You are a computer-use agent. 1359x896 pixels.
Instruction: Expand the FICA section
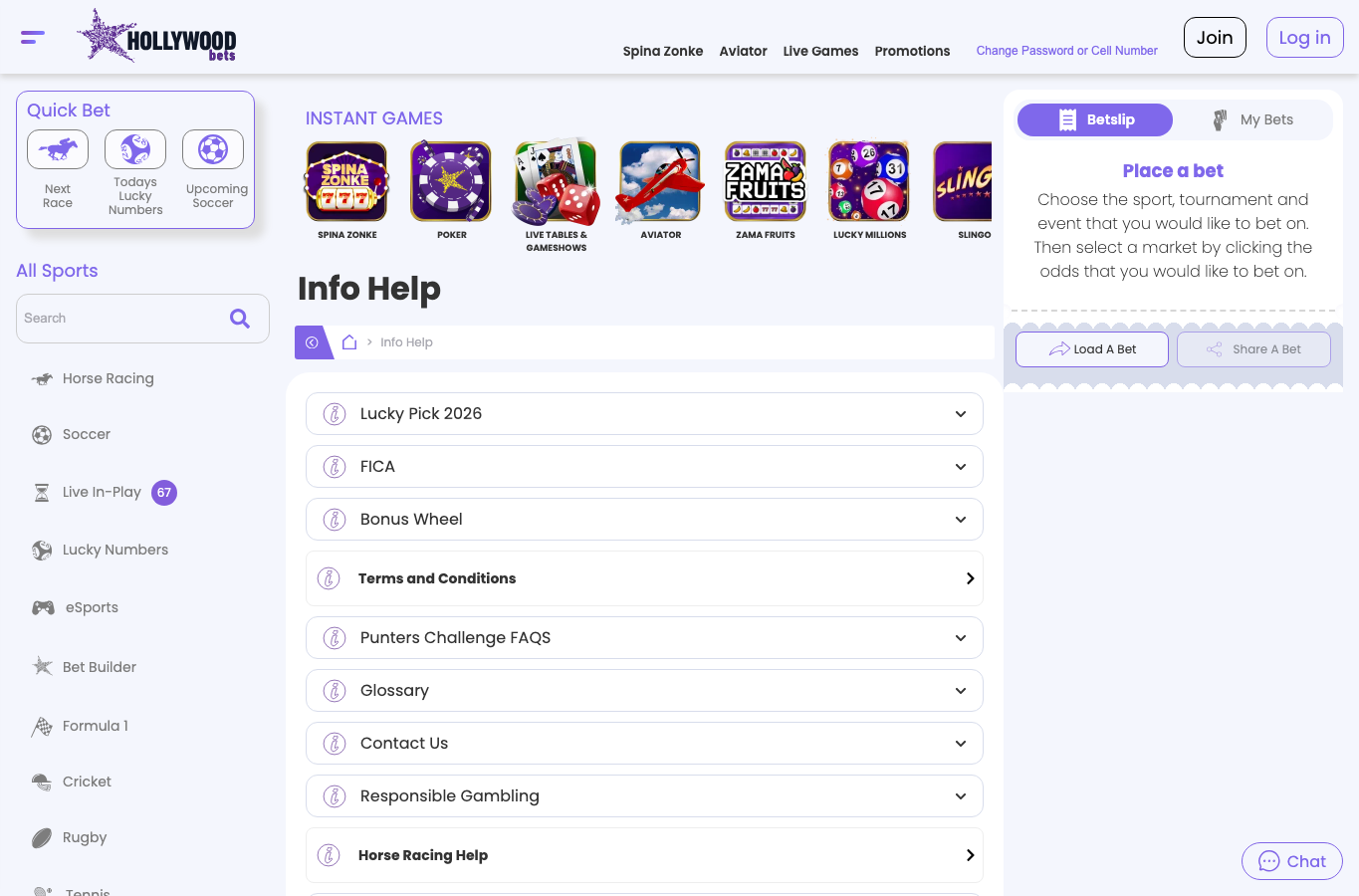(644, 466)
